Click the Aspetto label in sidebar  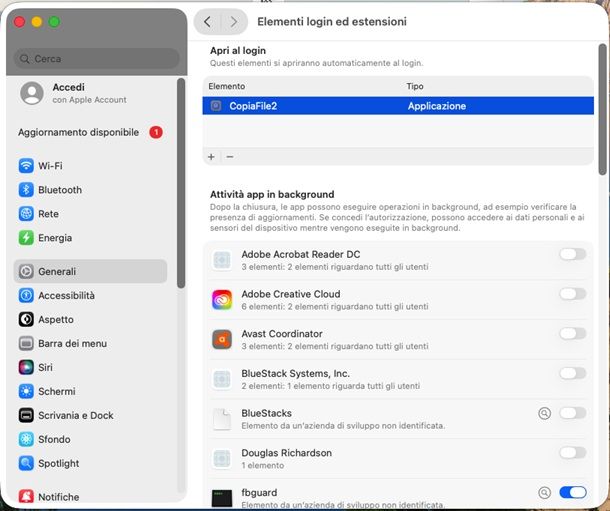click(56, 319)
